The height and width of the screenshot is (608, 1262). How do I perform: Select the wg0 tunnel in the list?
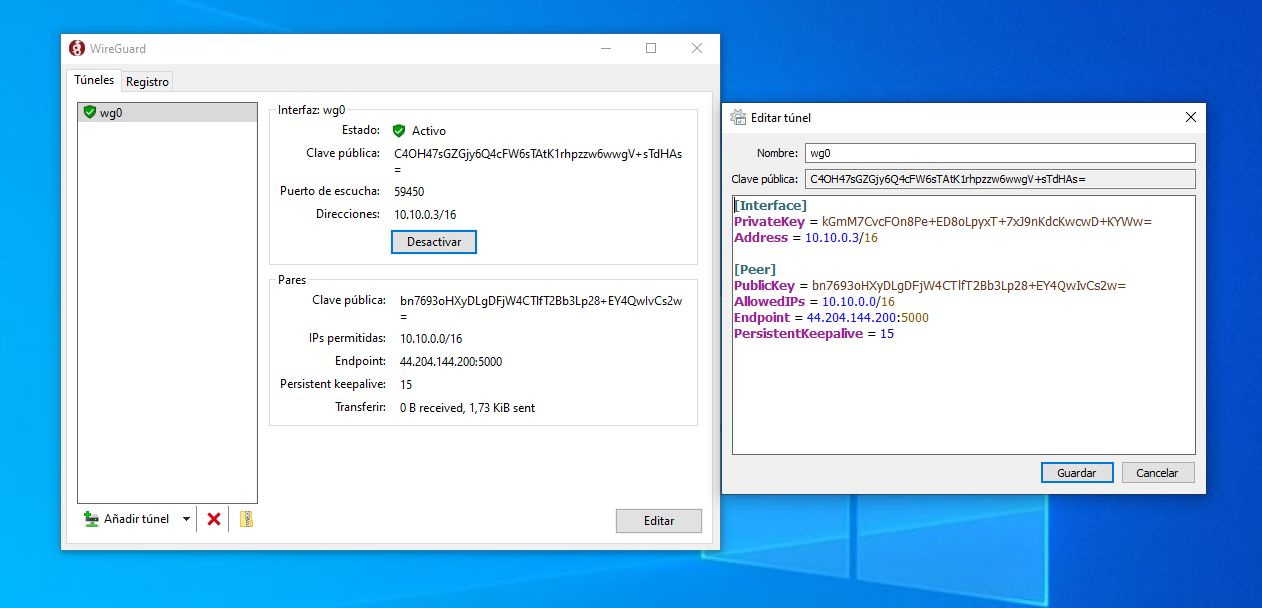pos(167,112)
